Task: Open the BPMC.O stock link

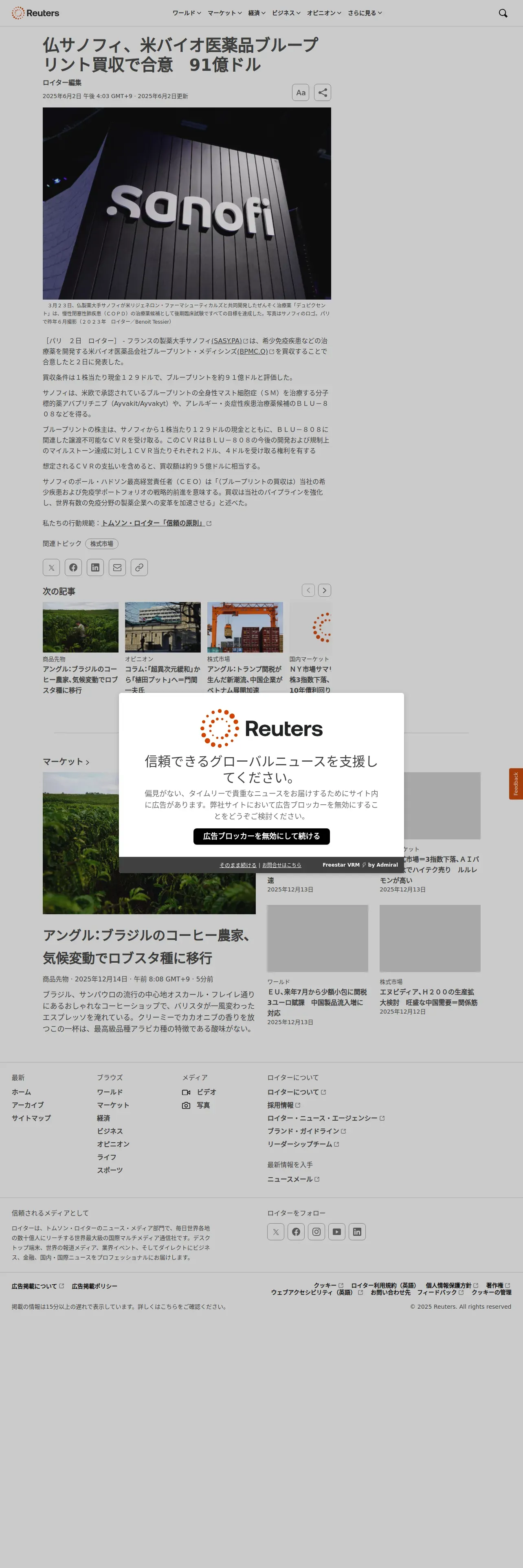Action: coord(256,351)
